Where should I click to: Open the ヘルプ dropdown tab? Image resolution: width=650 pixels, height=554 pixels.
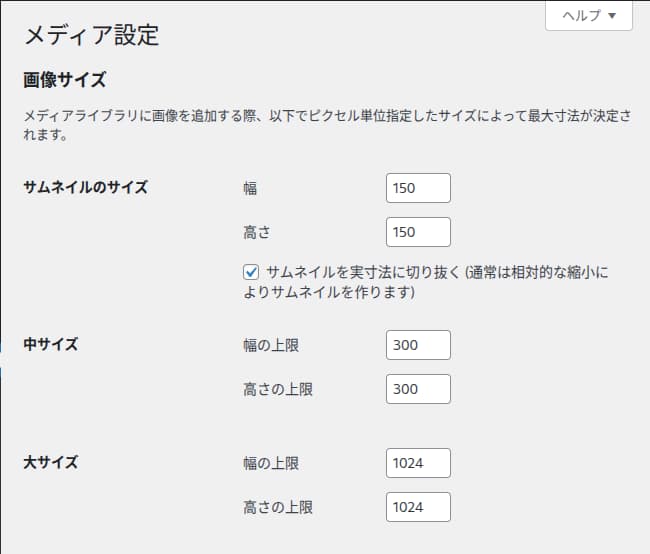tap(589, 16)
